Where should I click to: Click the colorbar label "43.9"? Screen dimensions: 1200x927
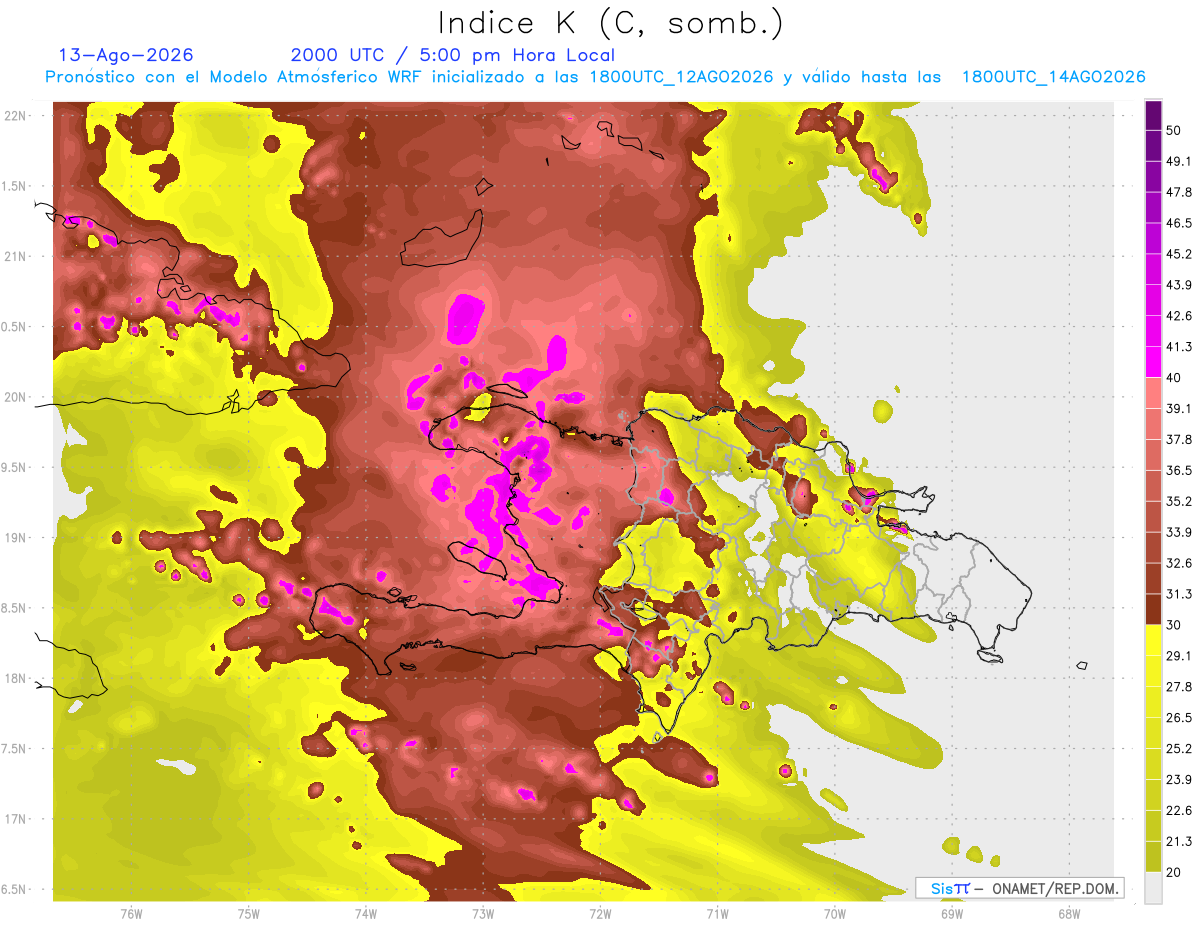1179,286
